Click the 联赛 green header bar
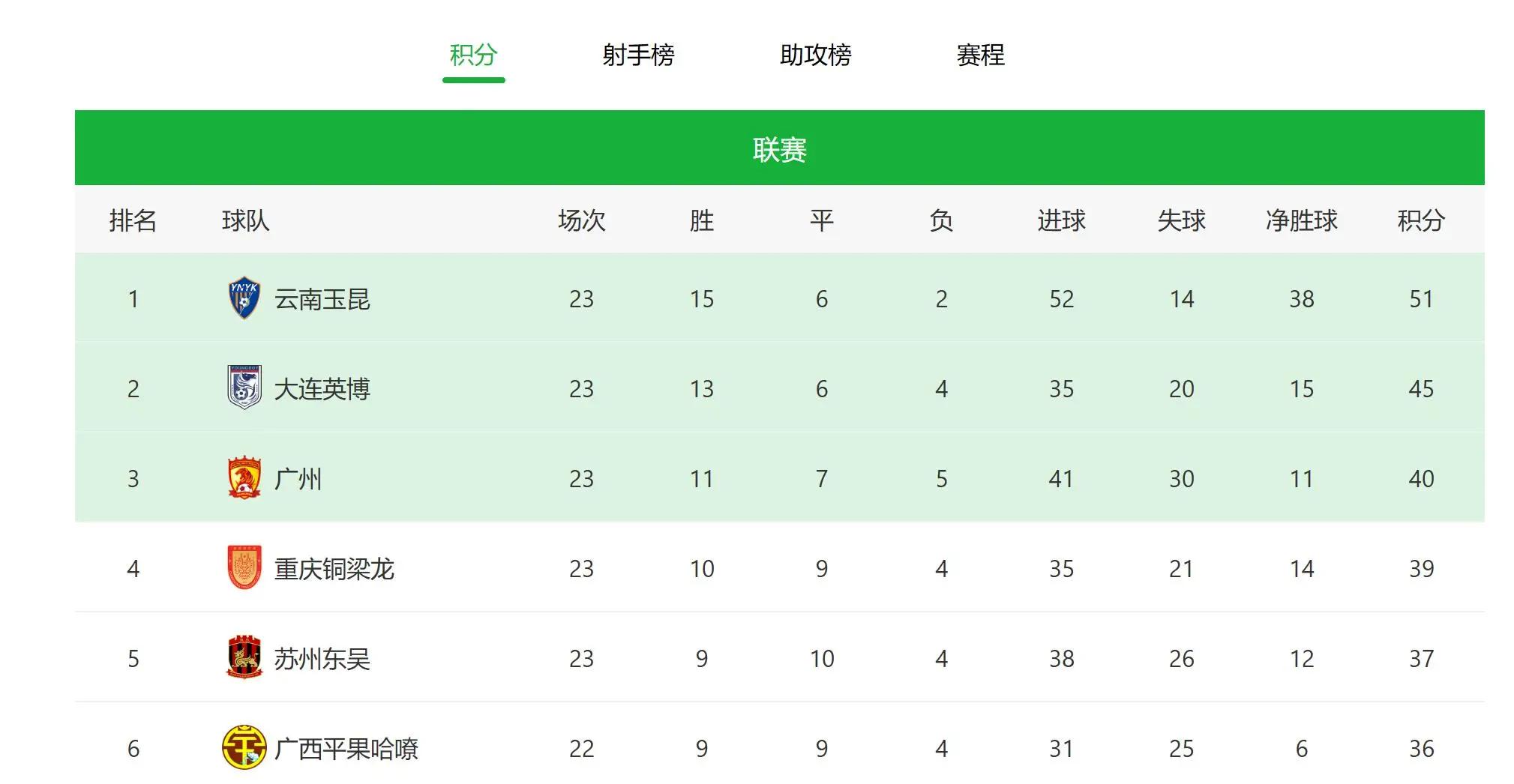 (779, 148)
